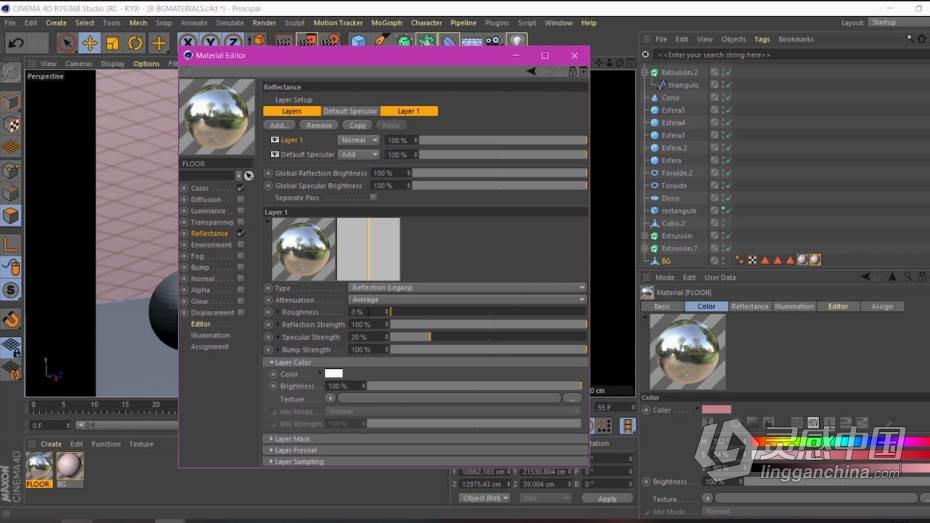Enable the Diffusion channel checkbox
930x523 pixels.
pyautogui.click(x=241, y=199)
